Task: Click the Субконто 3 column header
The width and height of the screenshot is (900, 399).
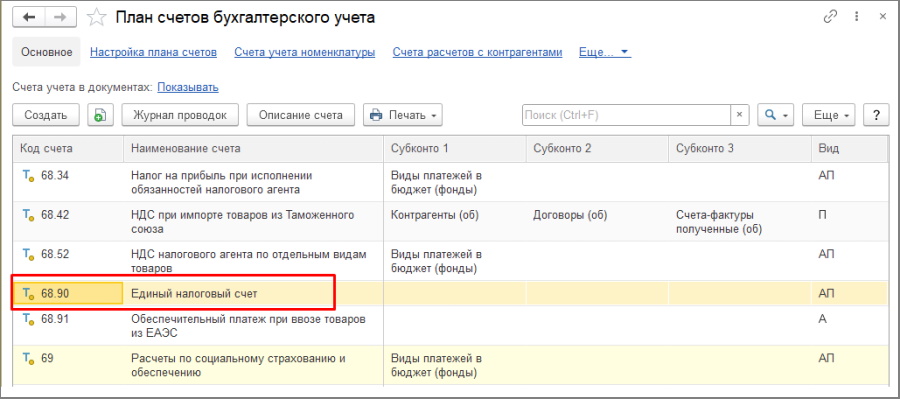Action: tap(740, 149)
